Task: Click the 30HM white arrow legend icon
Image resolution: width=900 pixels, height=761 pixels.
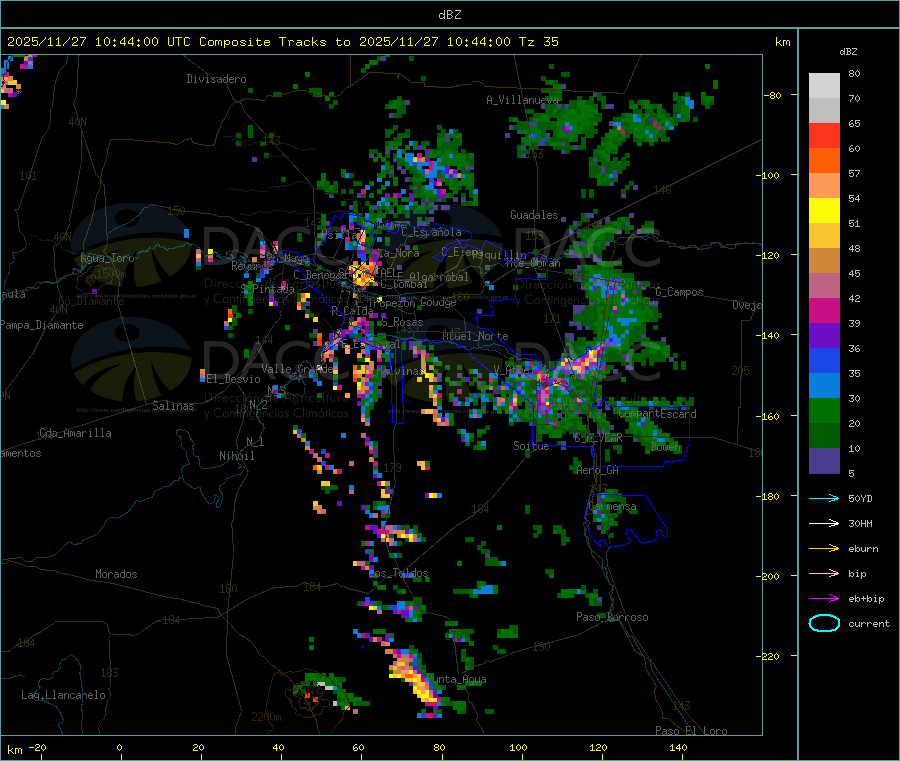Action: (824, 523)
